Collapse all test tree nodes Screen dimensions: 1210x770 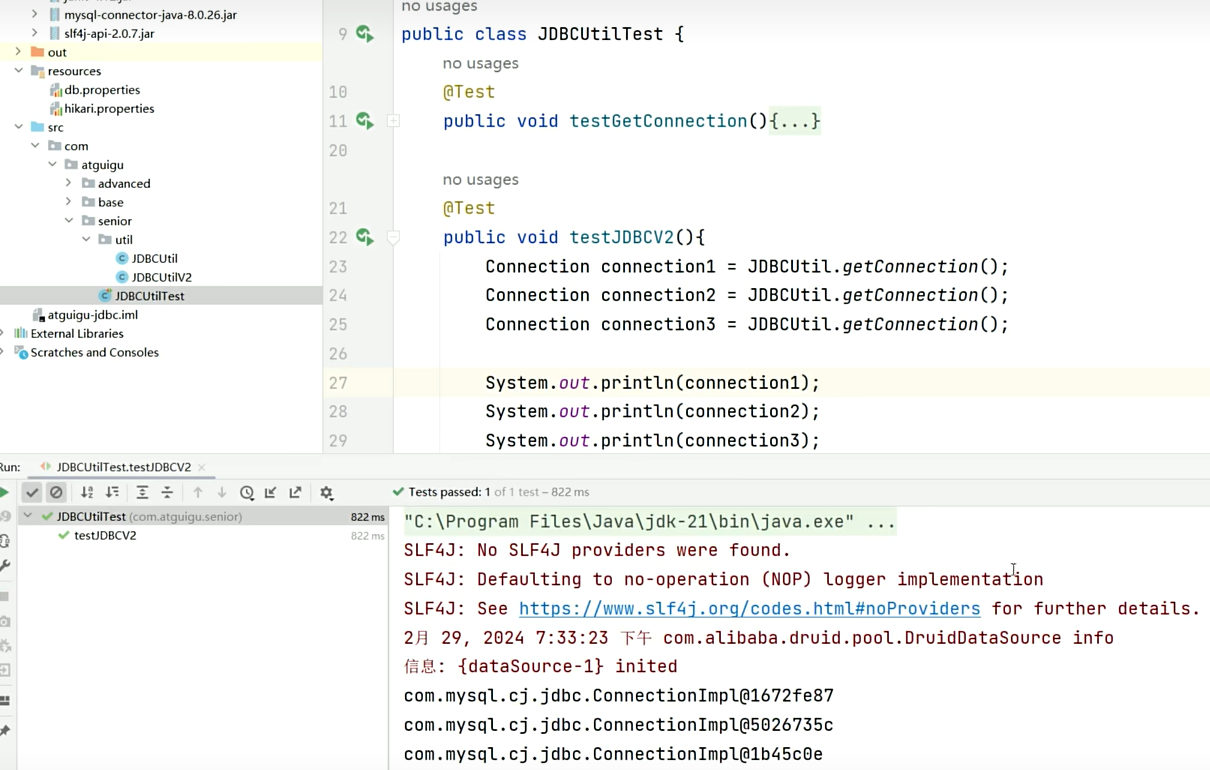(x=167, y=492)
